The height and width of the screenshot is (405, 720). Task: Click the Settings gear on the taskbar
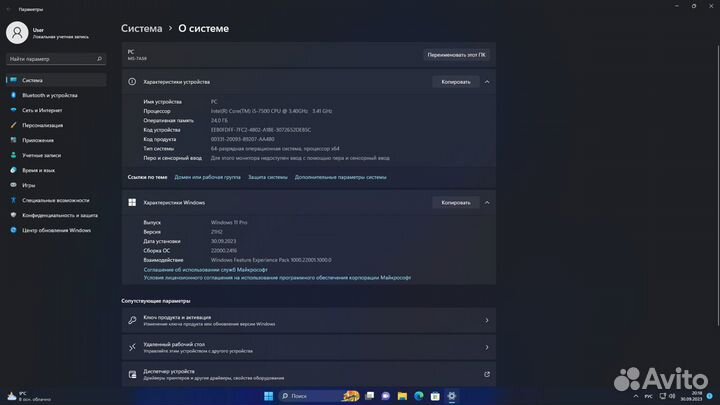452,396
